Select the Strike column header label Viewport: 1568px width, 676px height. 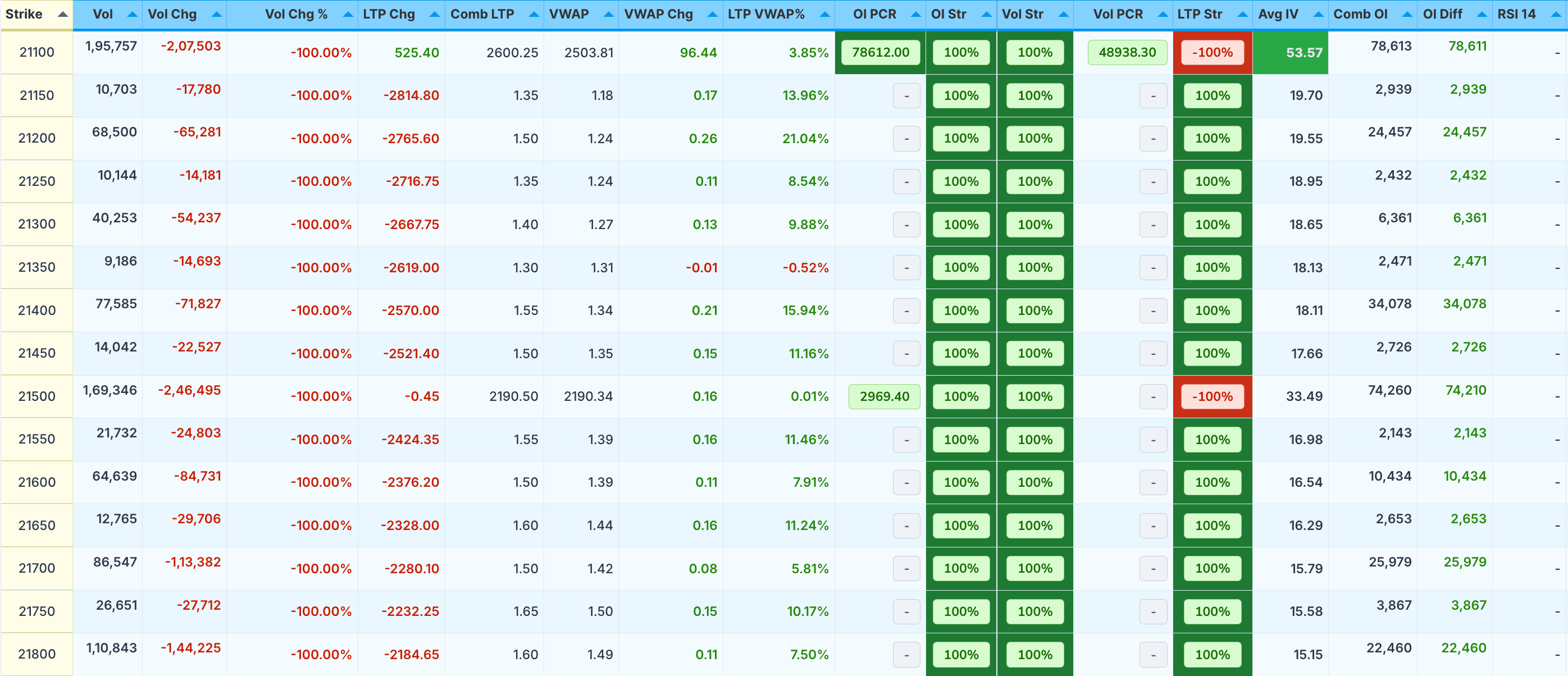(24, 14)
